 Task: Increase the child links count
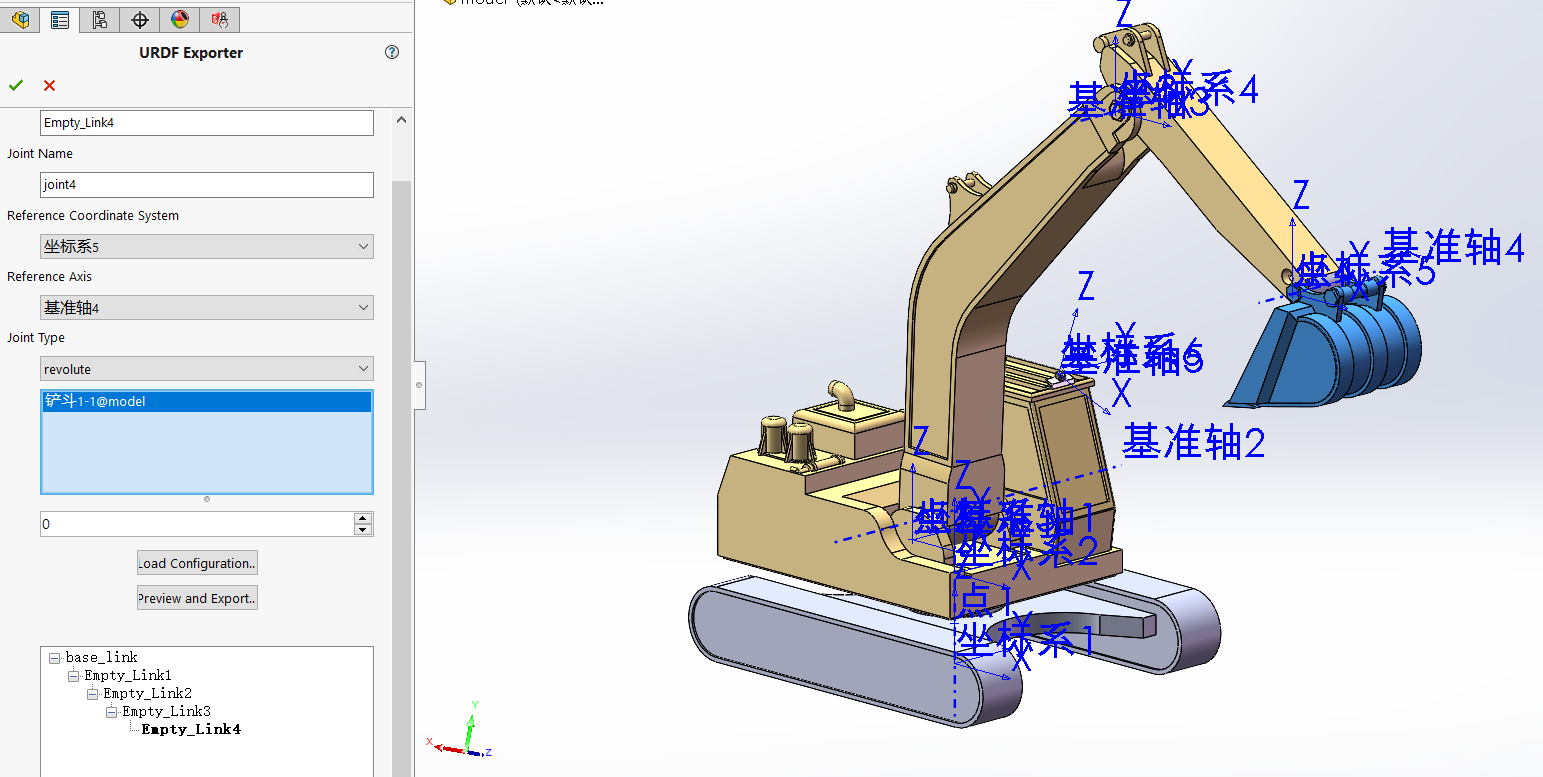pos(363,518)
